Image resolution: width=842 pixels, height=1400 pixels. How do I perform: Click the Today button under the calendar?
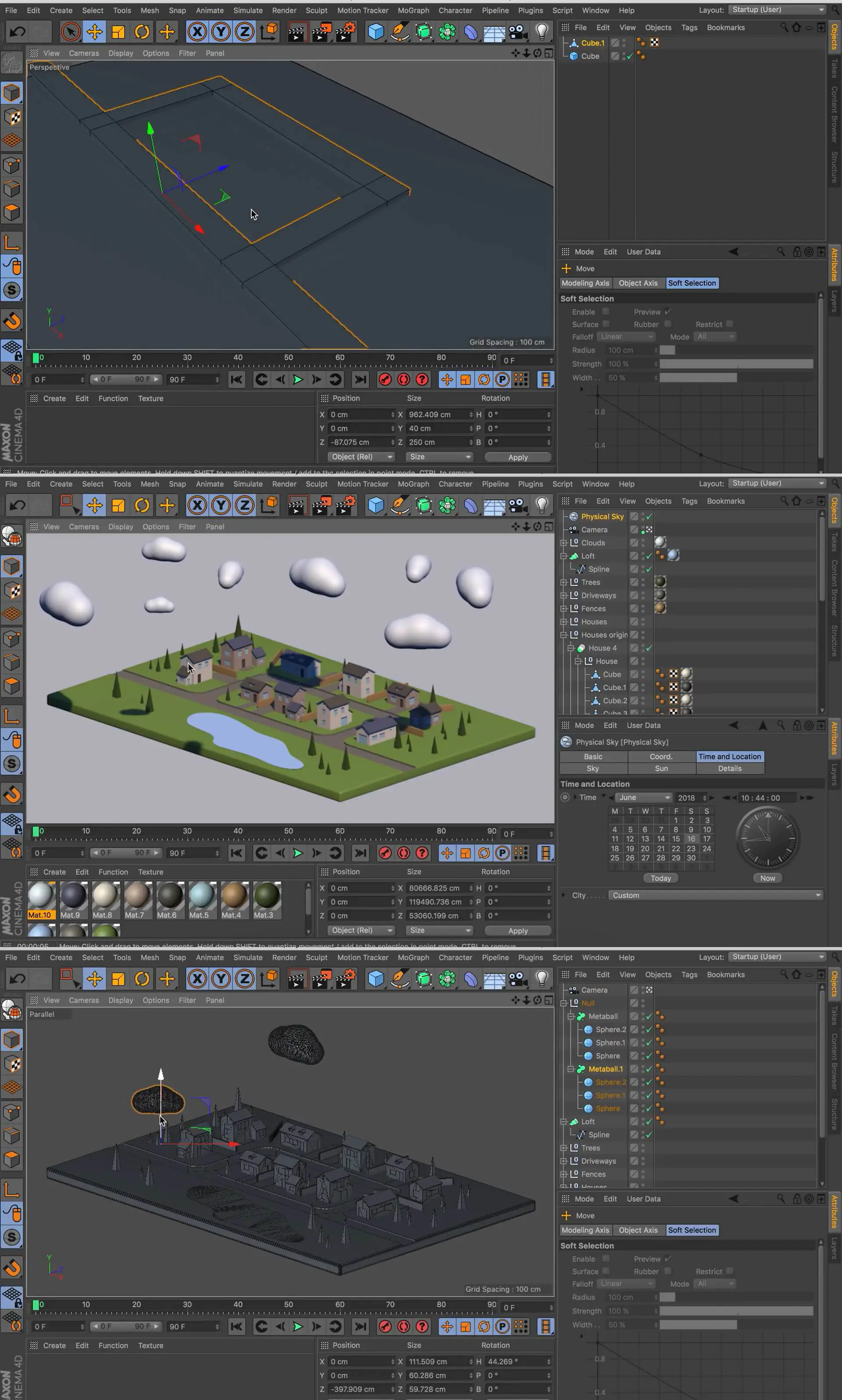[660, 878]
